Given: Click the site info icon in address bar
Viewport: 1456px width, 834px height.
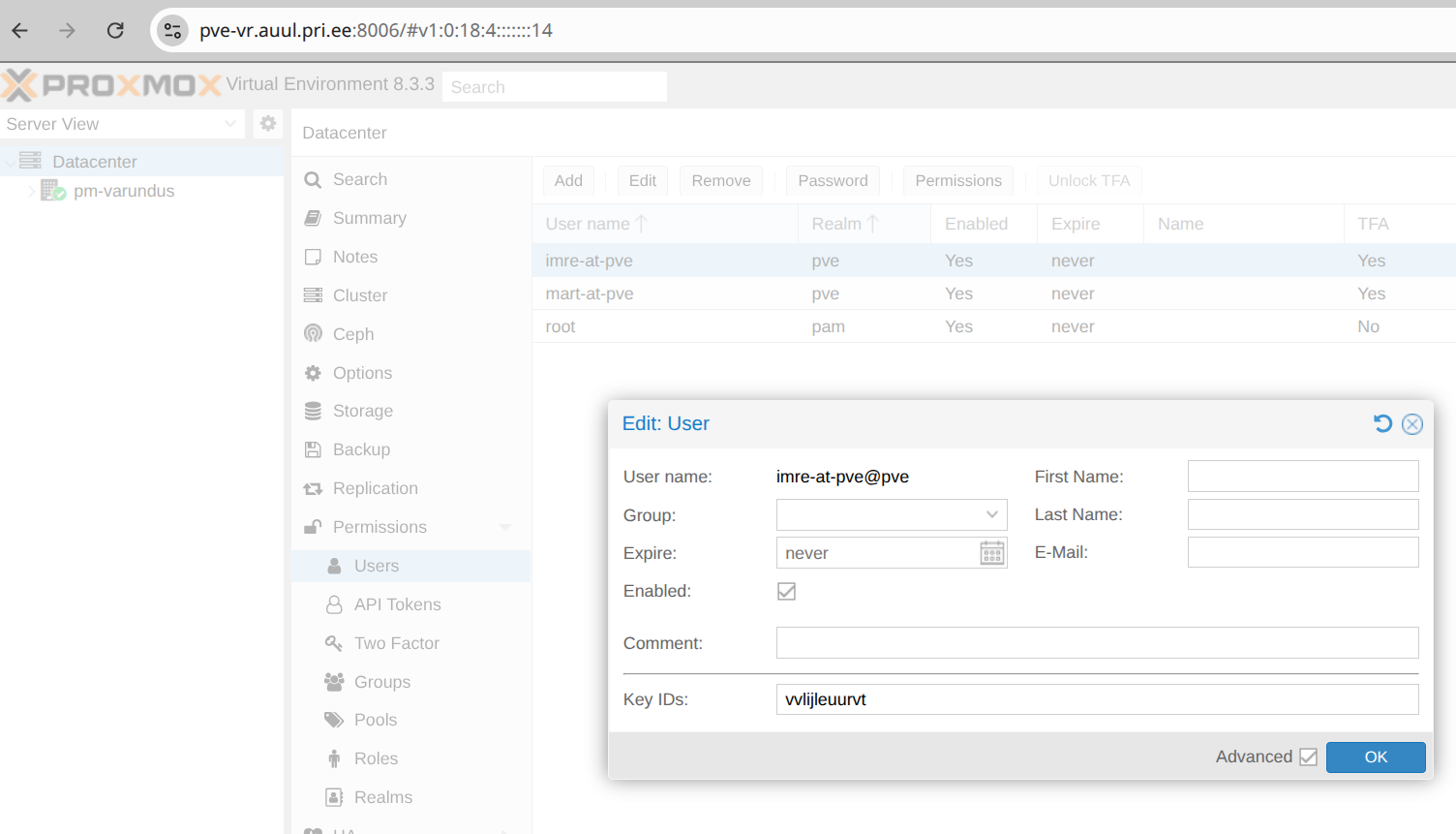Looking at the screenshot, I should coord(172,30).
